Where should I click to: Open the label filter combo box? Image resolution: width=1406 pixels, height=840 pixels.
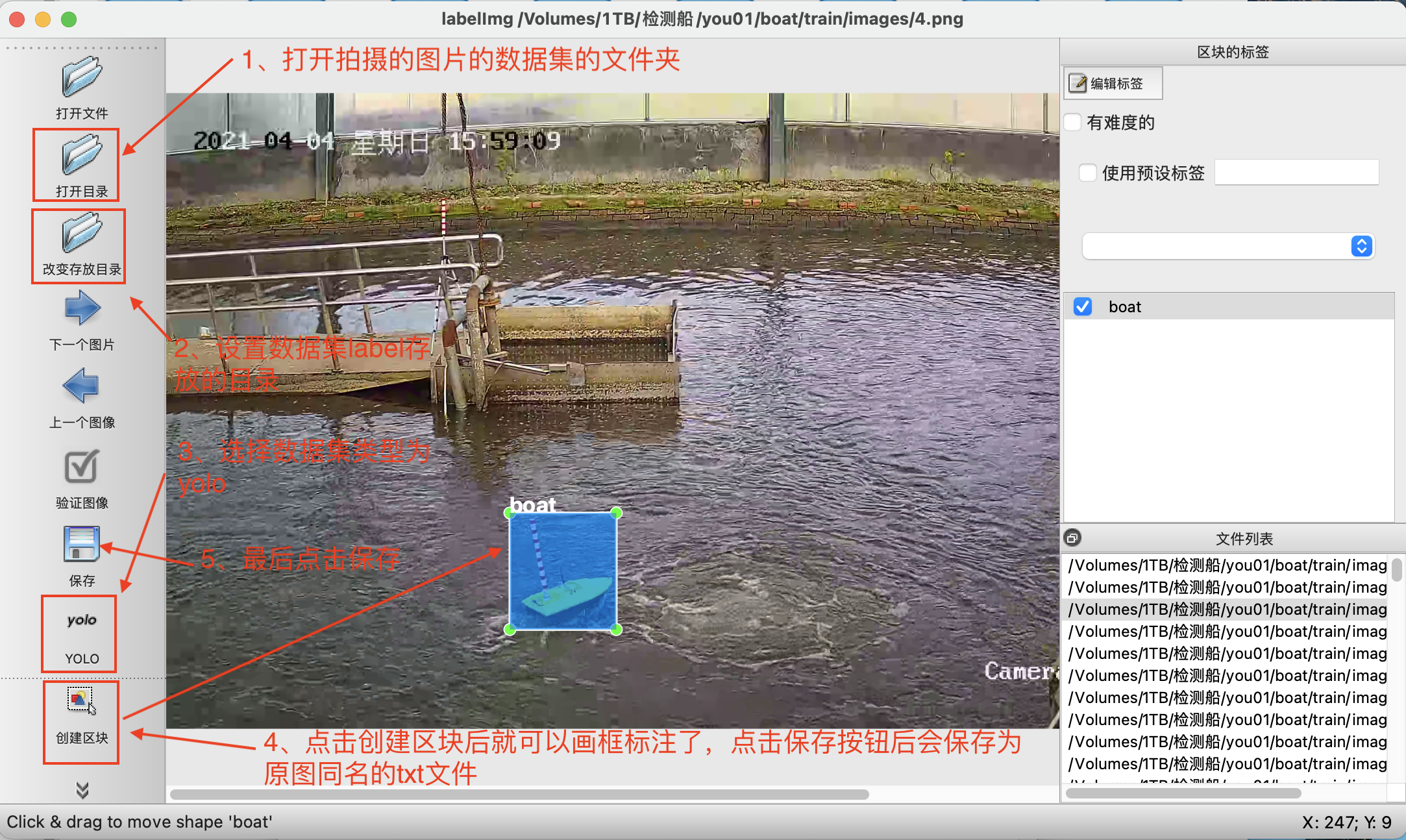(1227, 246)
